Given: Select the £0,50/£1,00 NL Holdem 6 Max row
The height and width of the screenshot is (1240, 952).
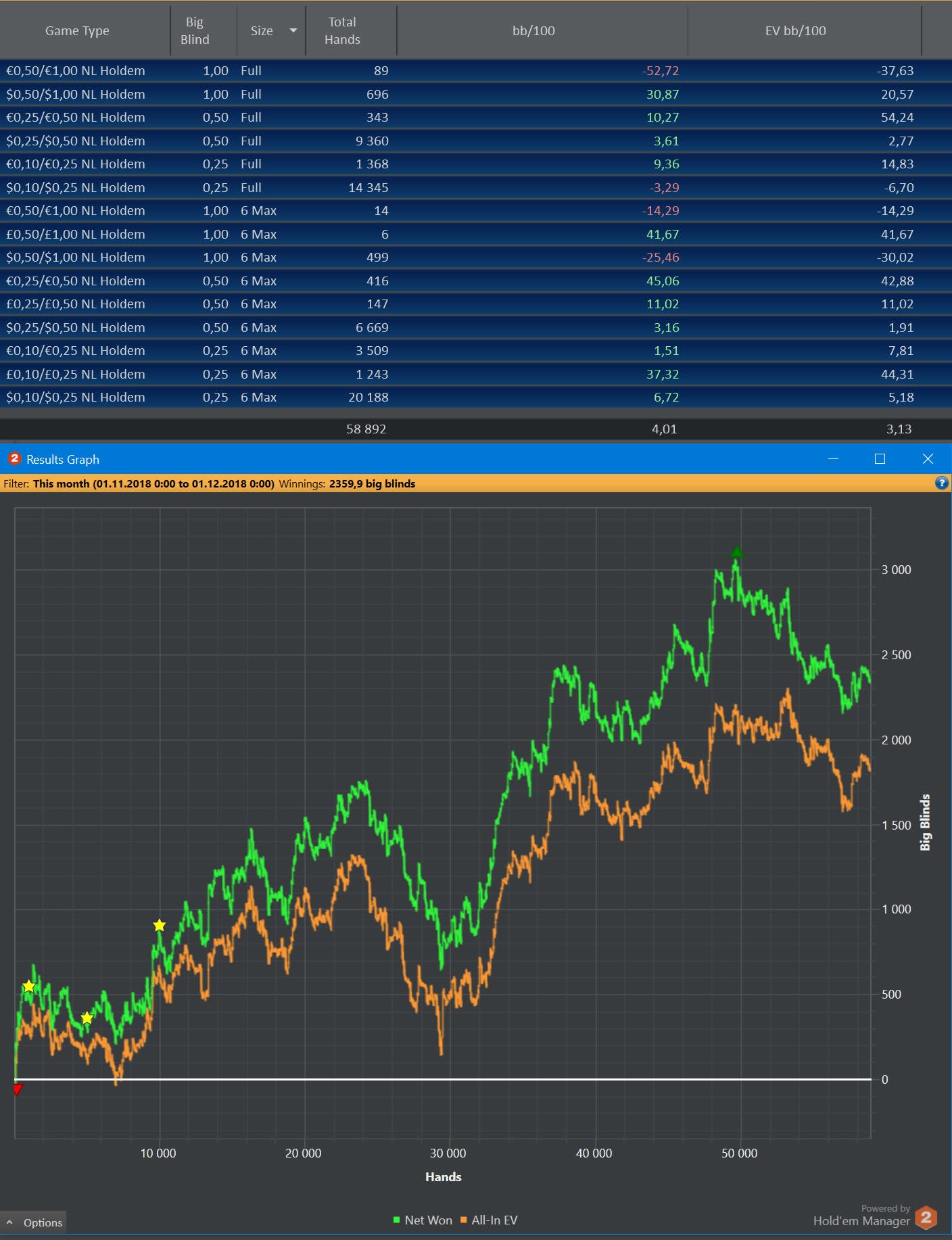Looking at the screenshot, I should (x=476, y=234).
